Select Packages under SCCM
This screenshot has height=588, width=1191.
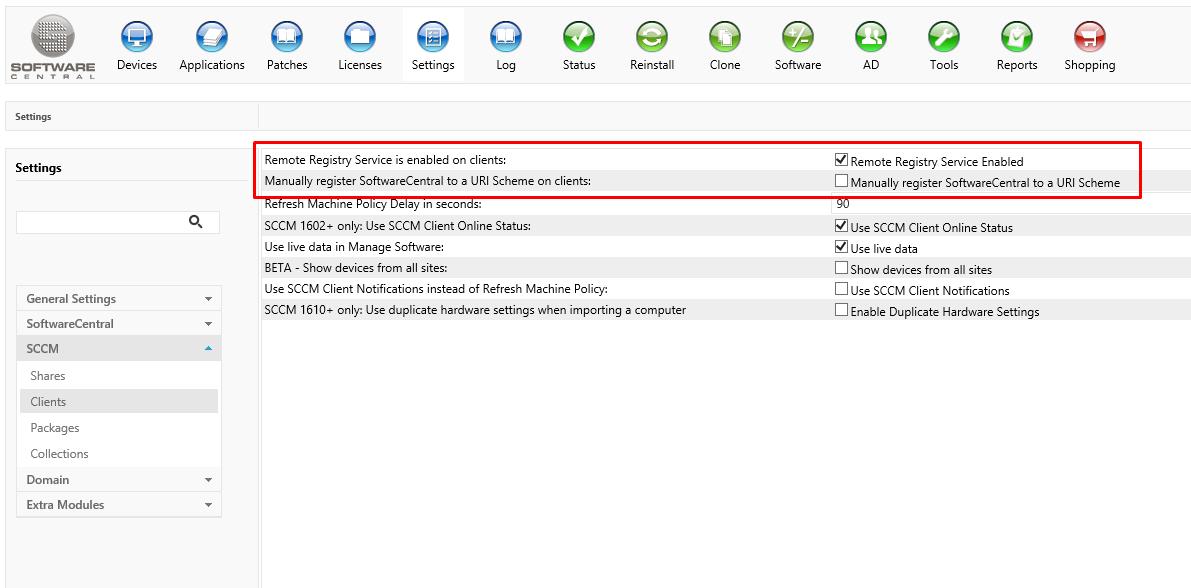[55, 428]
